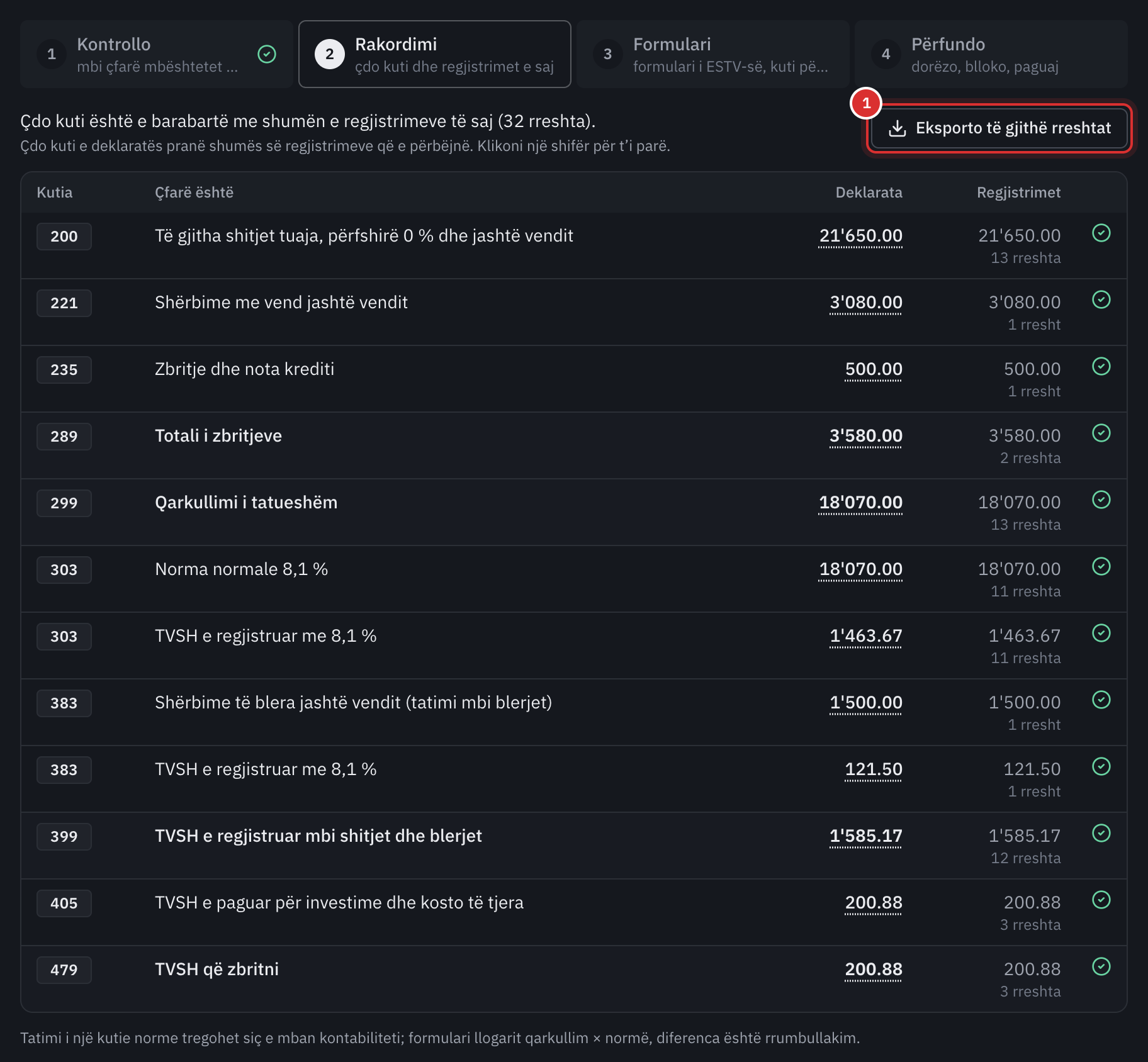The height and width of the screenshot is (1062, 1148).
Task: Click the box 405 badge
Action: tap(64, 903)
